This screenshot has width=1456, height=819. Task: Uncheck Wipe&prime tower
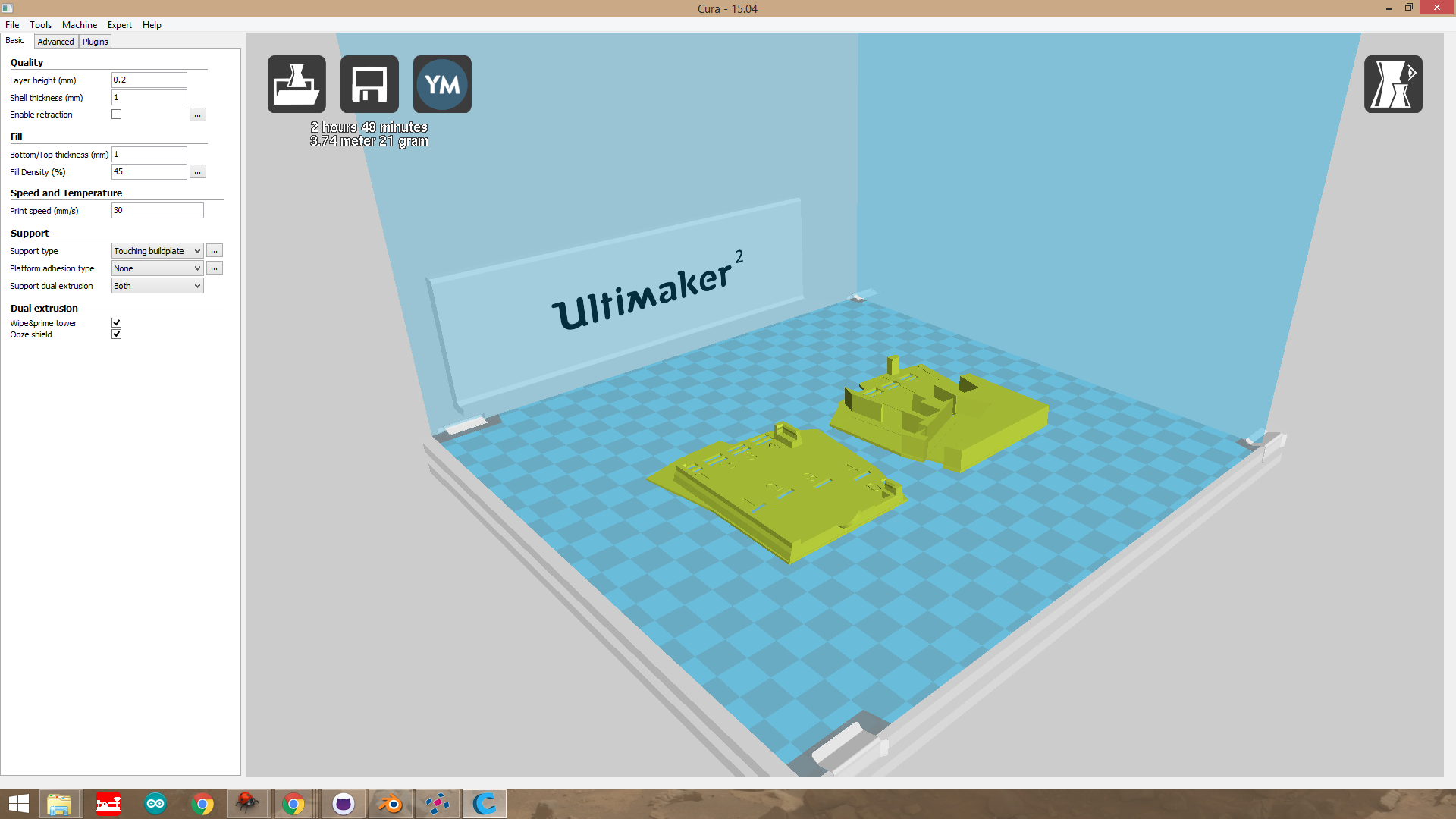[x=117, y=323]
